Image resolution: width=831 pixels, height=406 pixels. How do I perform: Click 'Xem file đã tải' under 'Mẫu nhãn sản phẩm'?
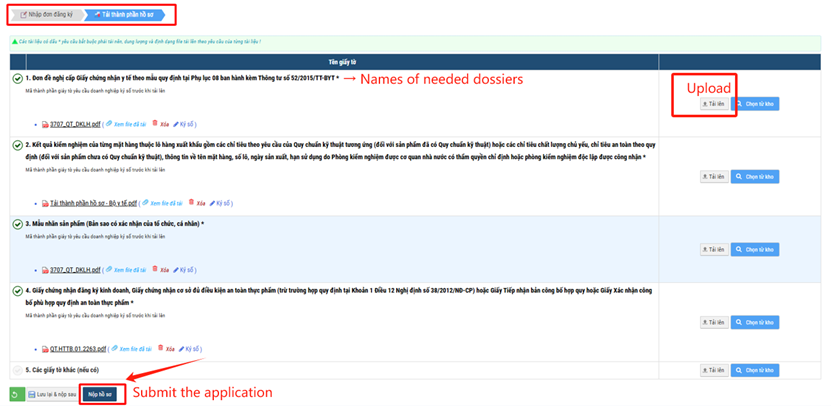point(126,270)
